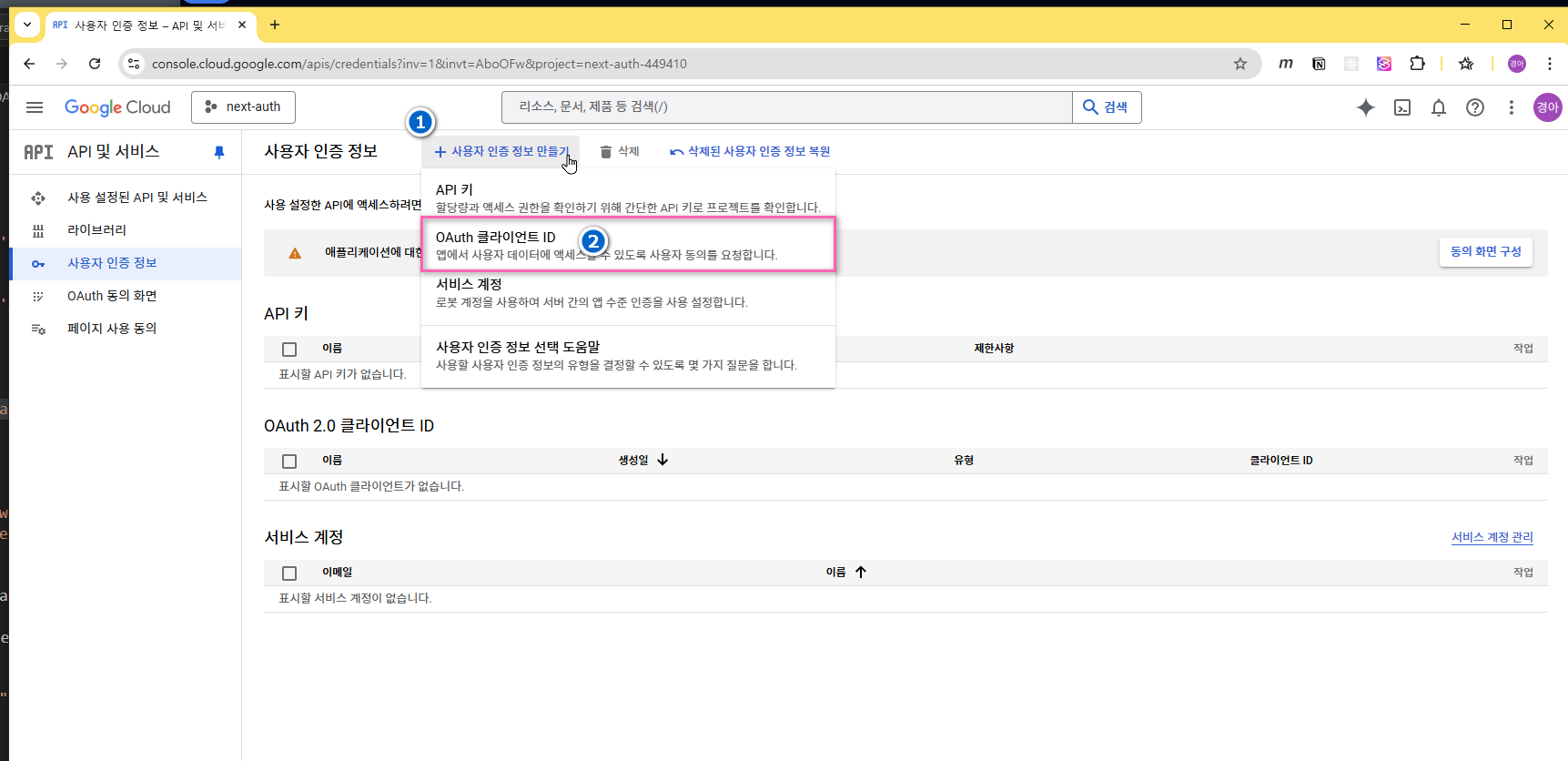Open the Google Cloud hamburger navigation menu
The height and width of the screenshot is (761, 1568).
pyautogui.click(x=35, y=107)
